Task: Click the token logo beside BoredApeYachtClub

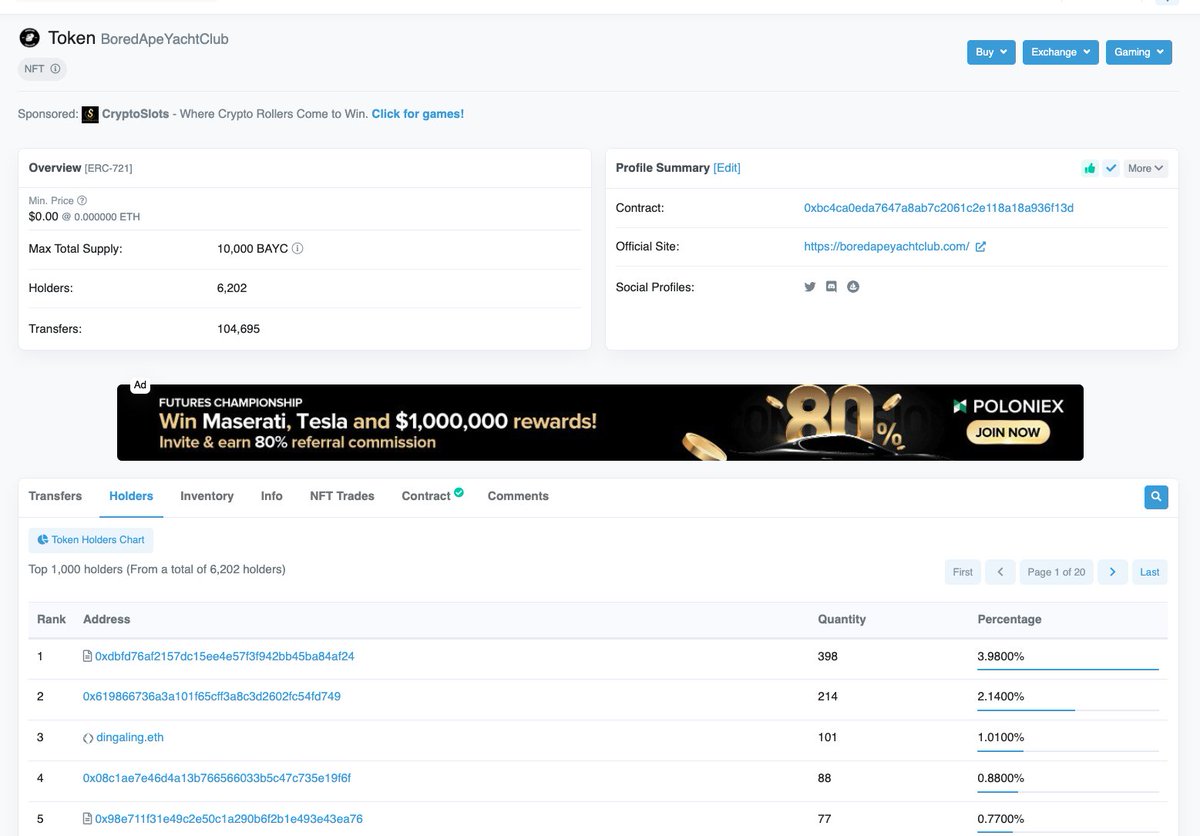Action: [x=29, y=37]
